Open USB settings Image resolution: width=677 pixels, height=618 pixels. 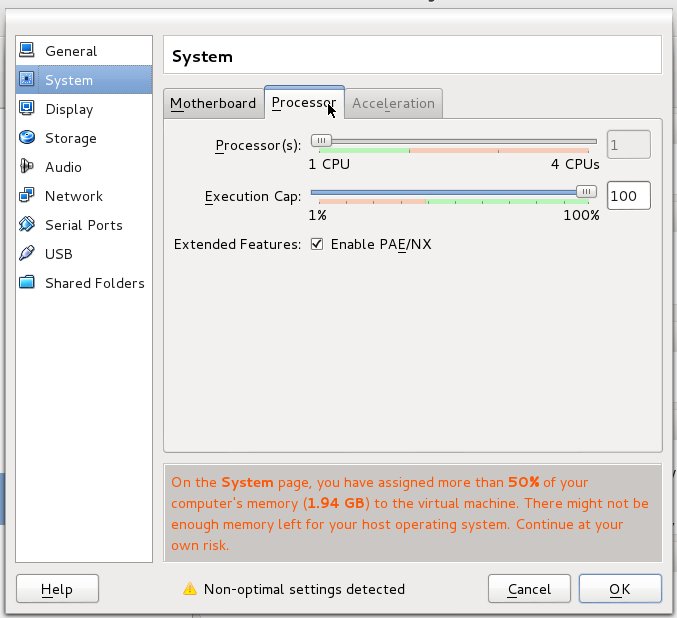[x=84, y=254]
